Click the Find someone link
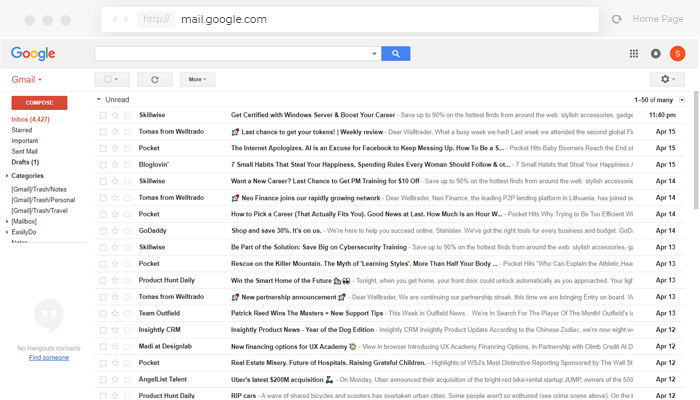The height and width of the screenshot is (400, 700). pos(49,358)
